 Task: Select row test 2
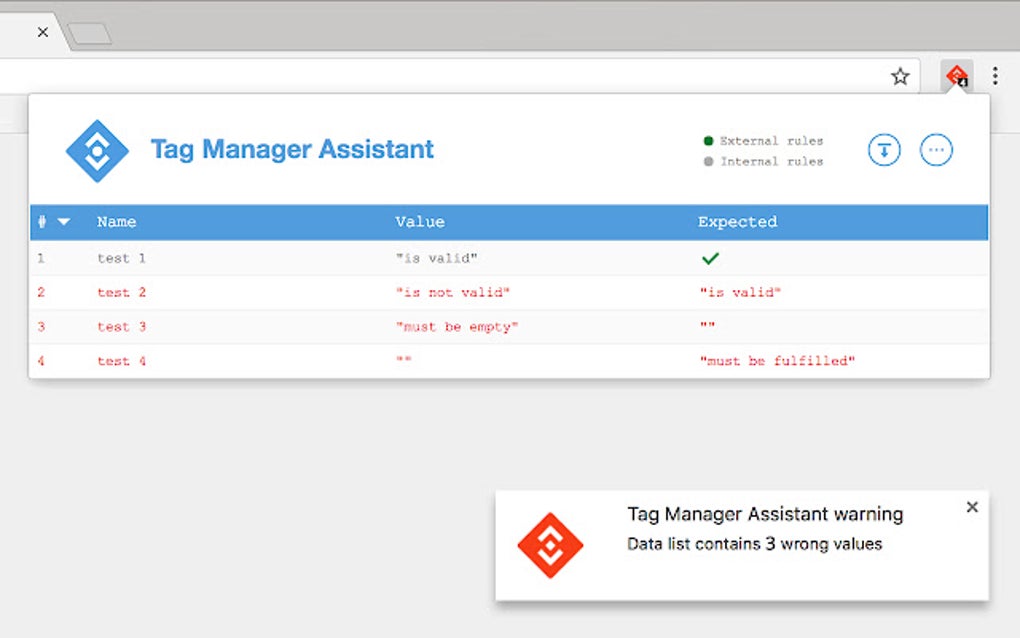[x=509, y=293]
